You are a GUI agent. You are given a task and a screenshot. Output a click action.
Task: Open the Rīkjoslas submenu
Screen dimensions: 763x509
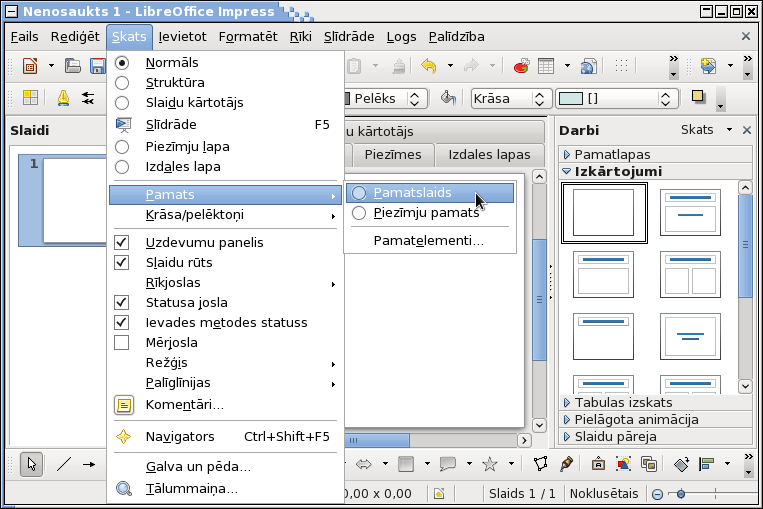(x=224, y=283)
